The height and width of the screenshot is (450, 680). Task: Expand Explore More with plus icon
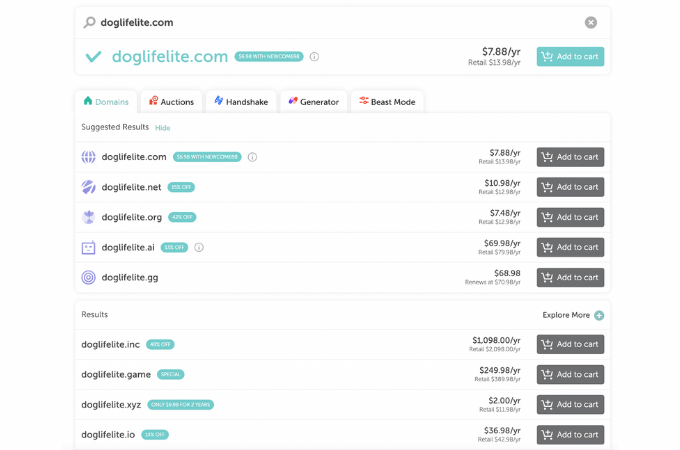click(599, 315)
